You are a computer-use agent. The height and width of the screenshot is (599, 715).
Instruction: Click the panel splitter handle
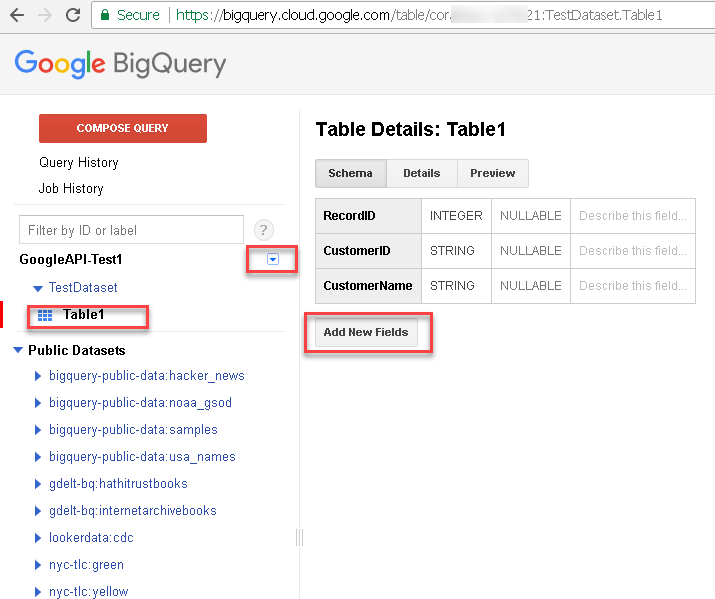(300, 537)
